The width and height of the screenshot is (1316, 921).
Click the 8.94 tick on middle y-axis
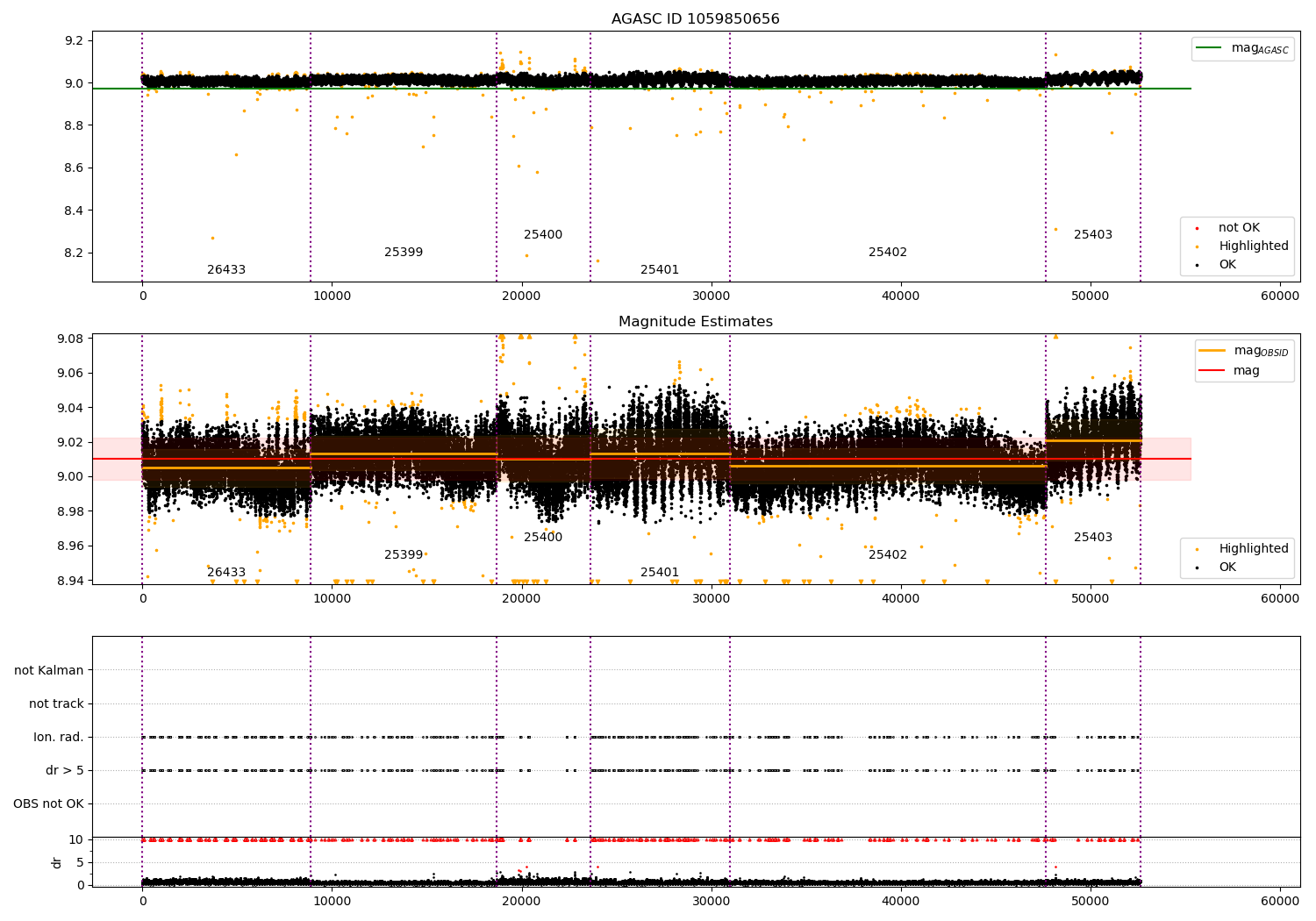(70, 581)
